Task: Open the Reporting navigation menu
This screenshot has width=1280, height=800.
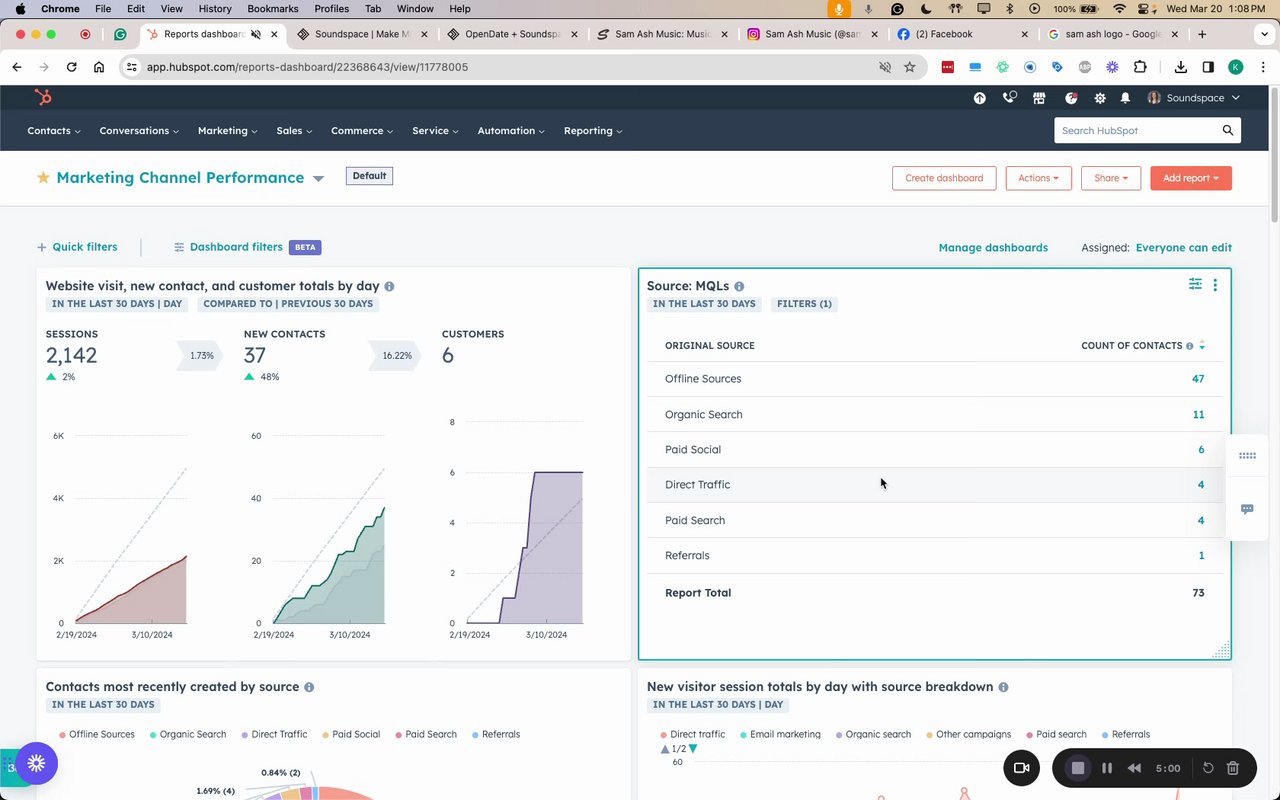Action: click(593, 131)
